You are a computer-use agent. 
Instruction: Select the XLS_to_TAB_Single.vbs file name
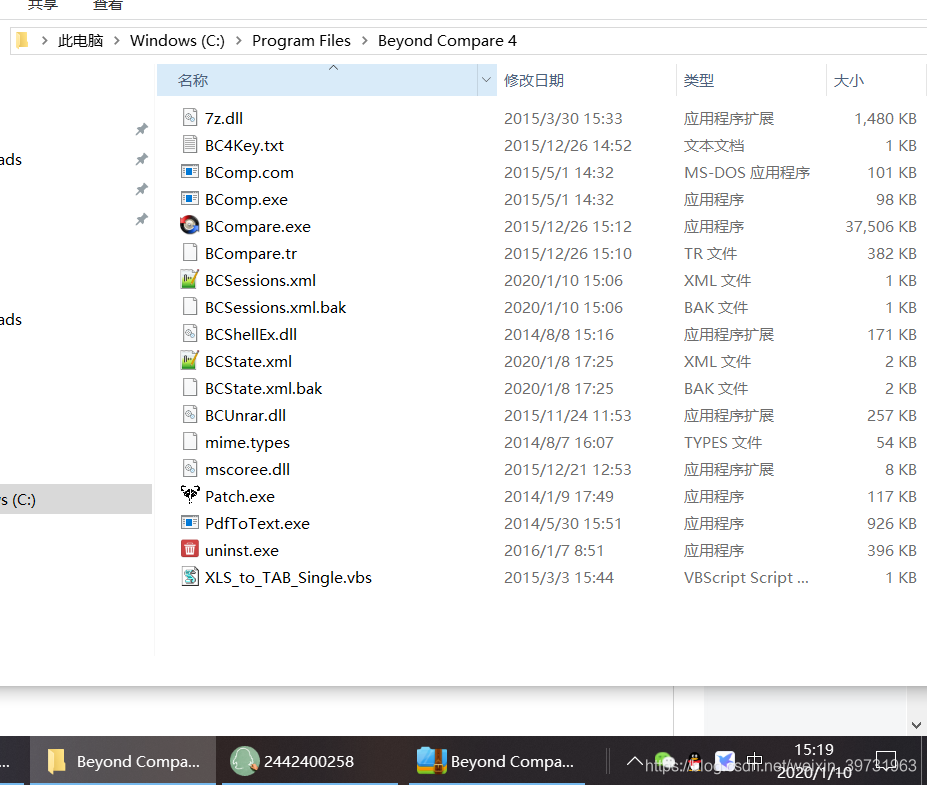pyautogui.click(x=289, y=578)
